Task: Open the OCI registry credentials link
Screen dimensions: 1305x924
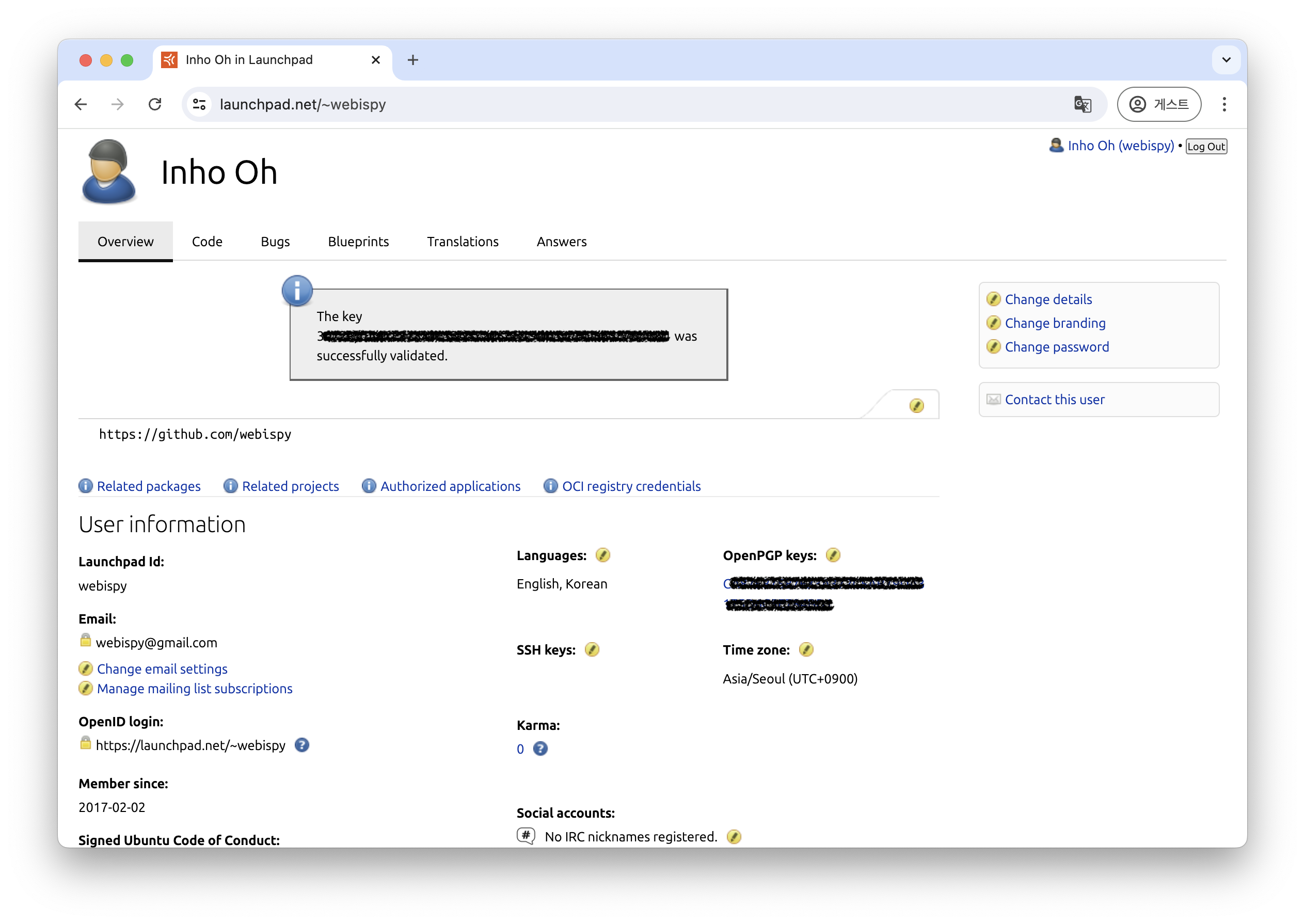Action: 631,486
